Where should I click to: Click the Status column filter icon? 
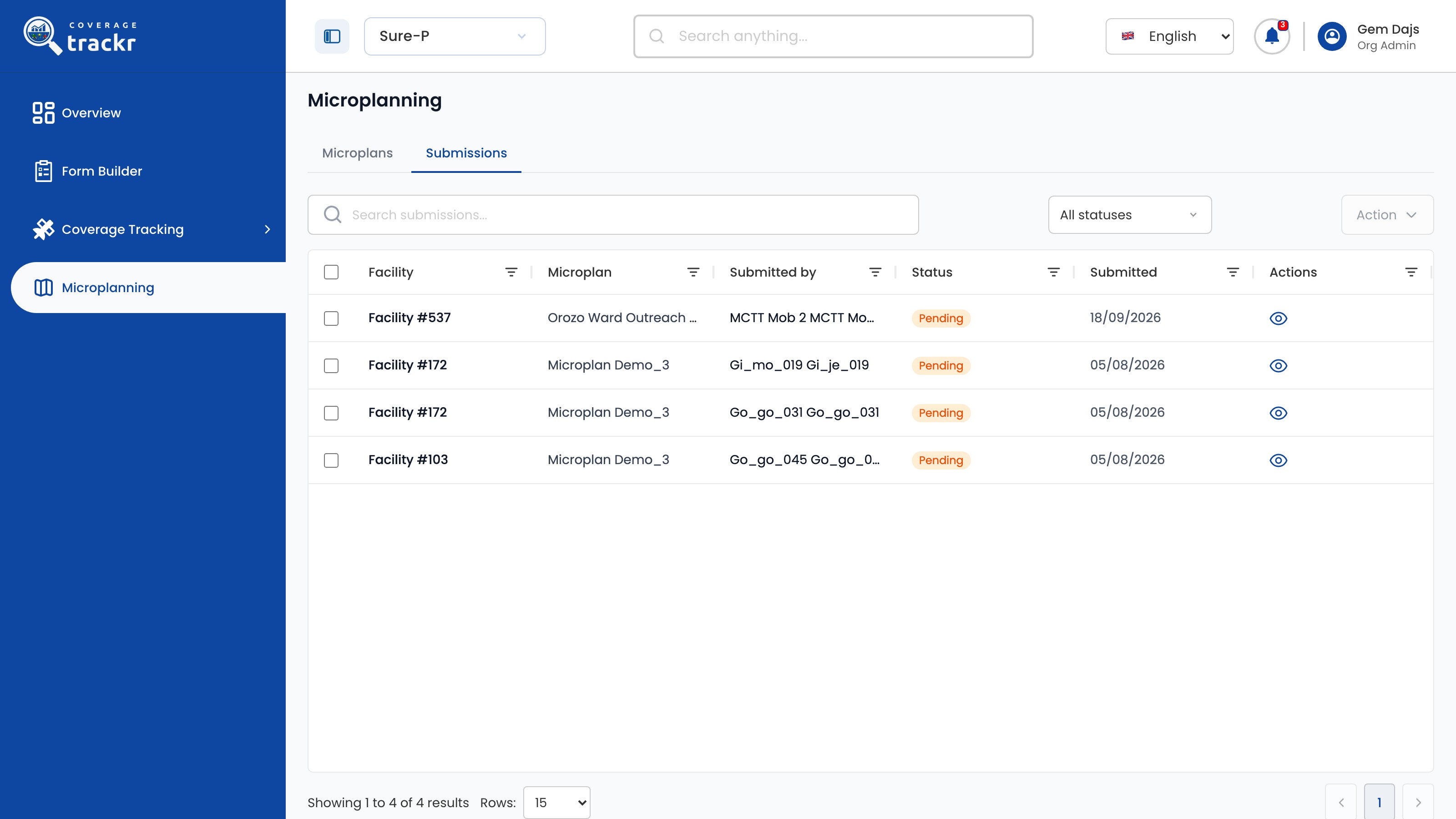point(1054,272)
